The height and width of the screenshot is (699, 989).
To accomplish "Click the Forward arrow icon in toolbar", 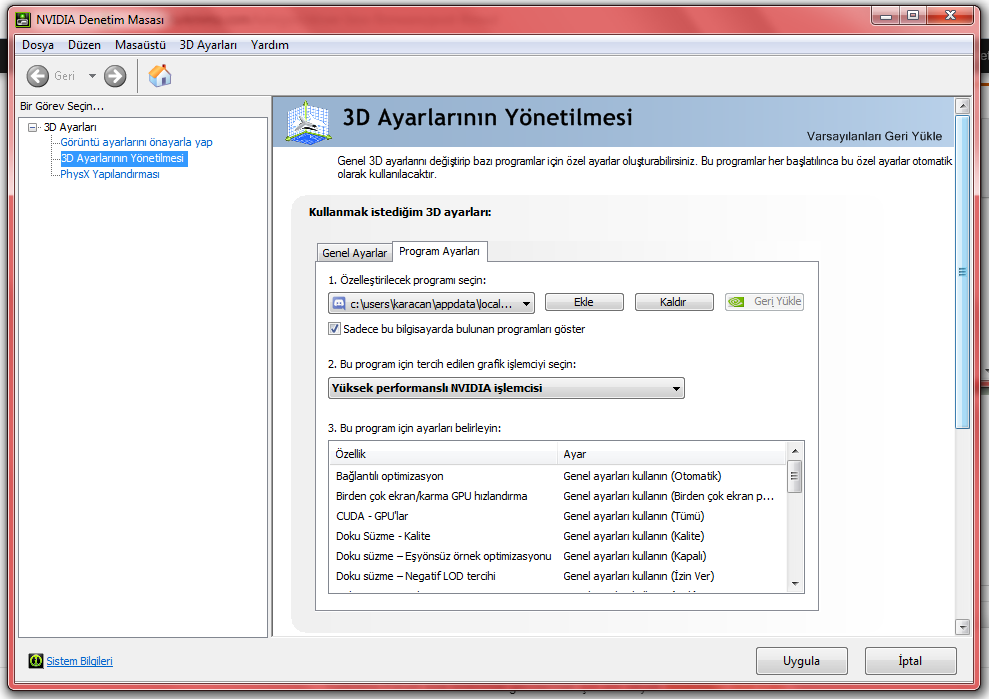I will coord(115,76).
